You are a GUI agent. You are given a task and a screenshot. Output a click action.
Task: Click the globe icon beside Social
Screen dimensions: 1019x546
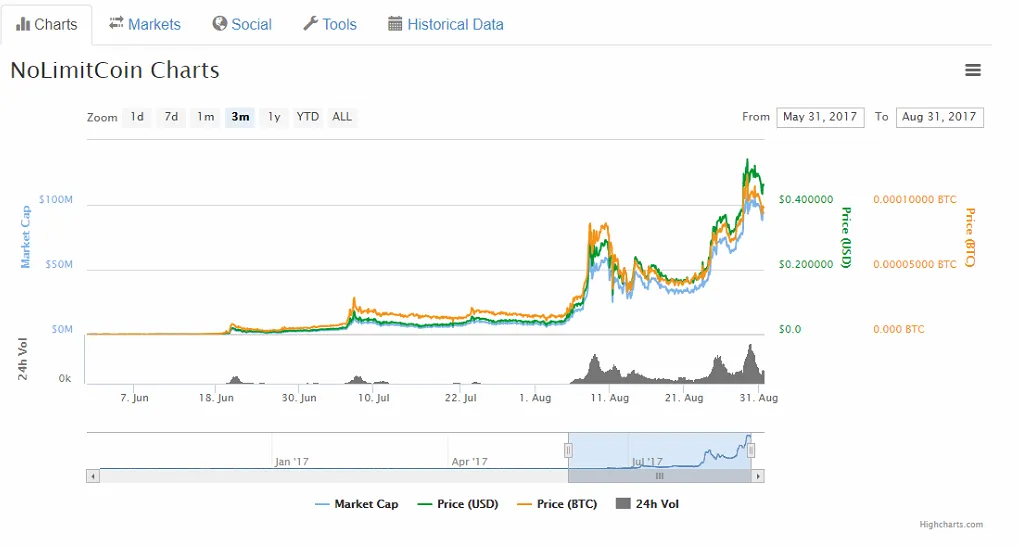tap(220, 24)
